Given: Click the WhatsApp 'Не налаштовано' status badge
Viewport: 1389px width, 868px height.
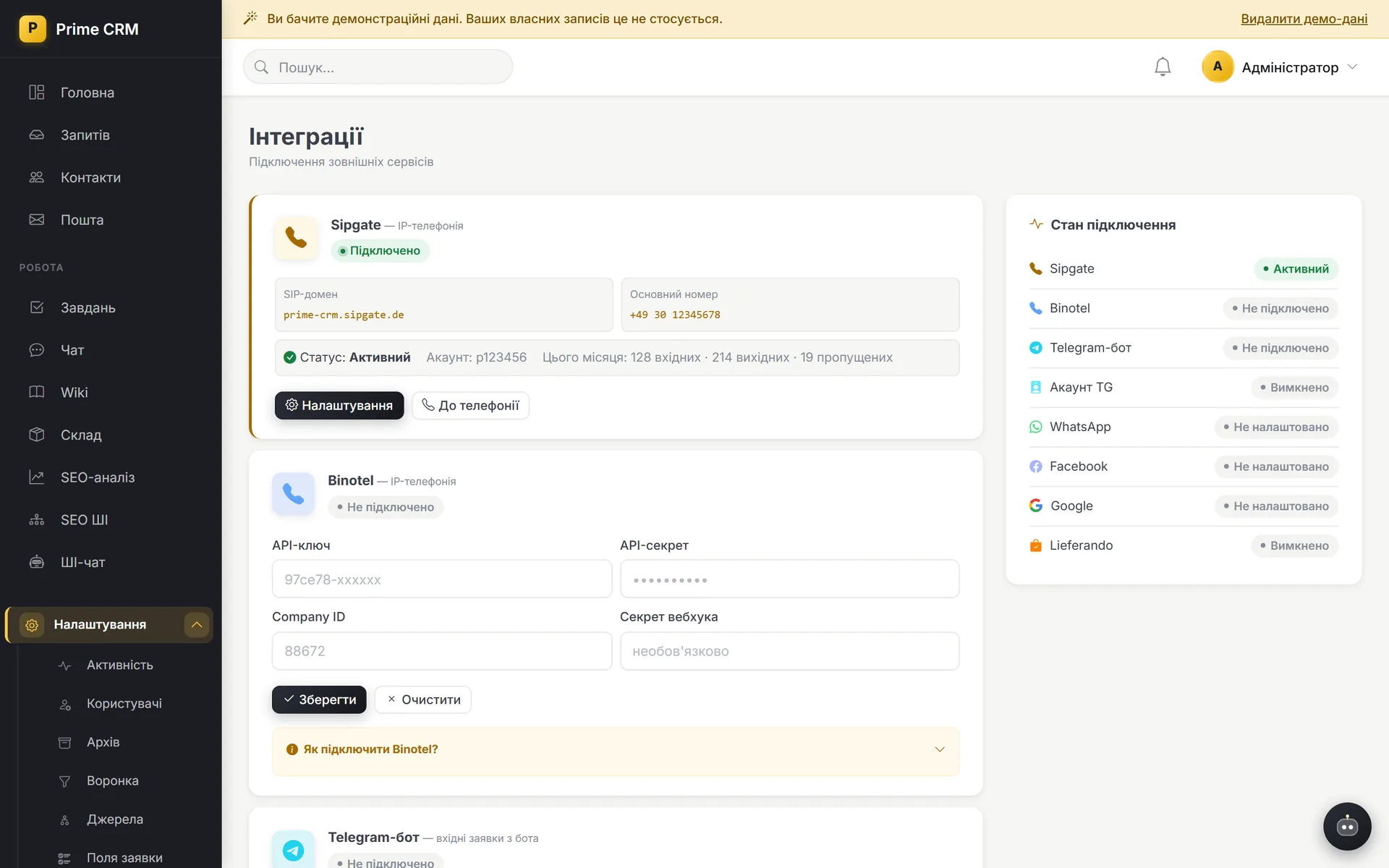Looking at the screenshot, I should [x=1277, y=427].
